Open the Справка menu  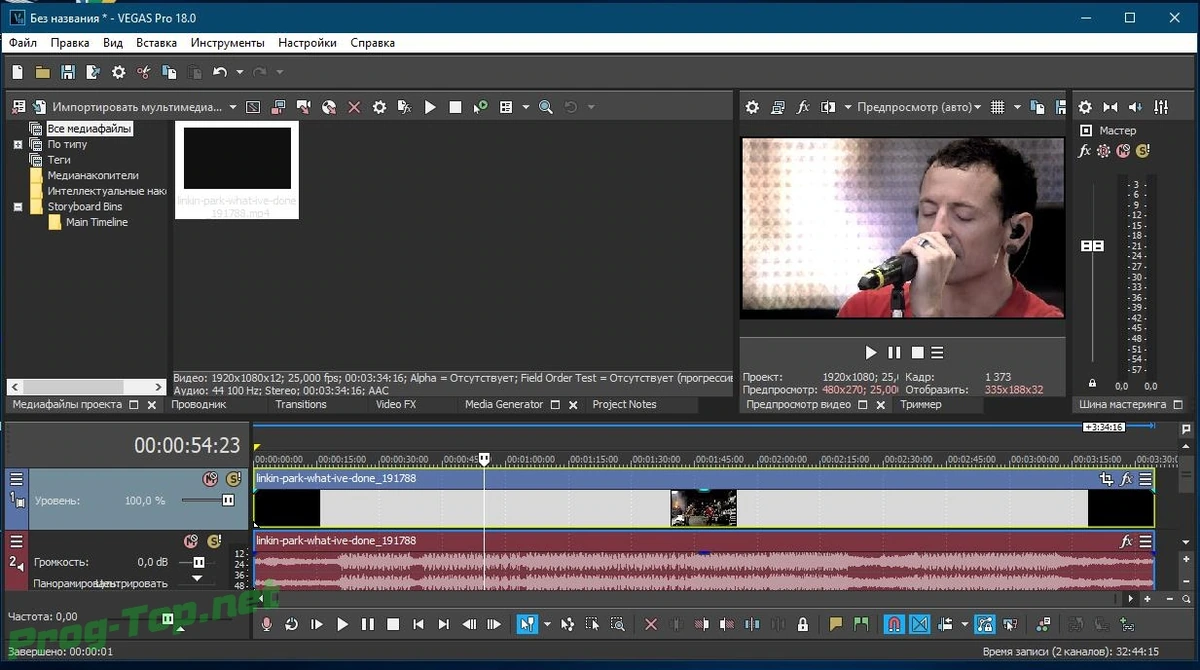373,43
